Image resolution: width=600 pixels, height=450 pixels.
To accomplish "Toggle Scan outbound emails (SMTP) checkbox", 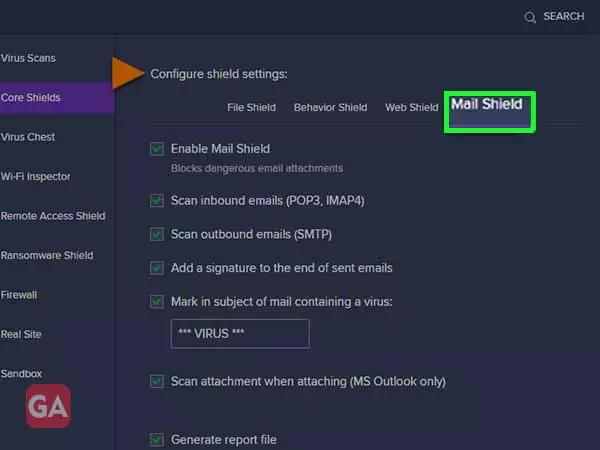I will 157,234.
